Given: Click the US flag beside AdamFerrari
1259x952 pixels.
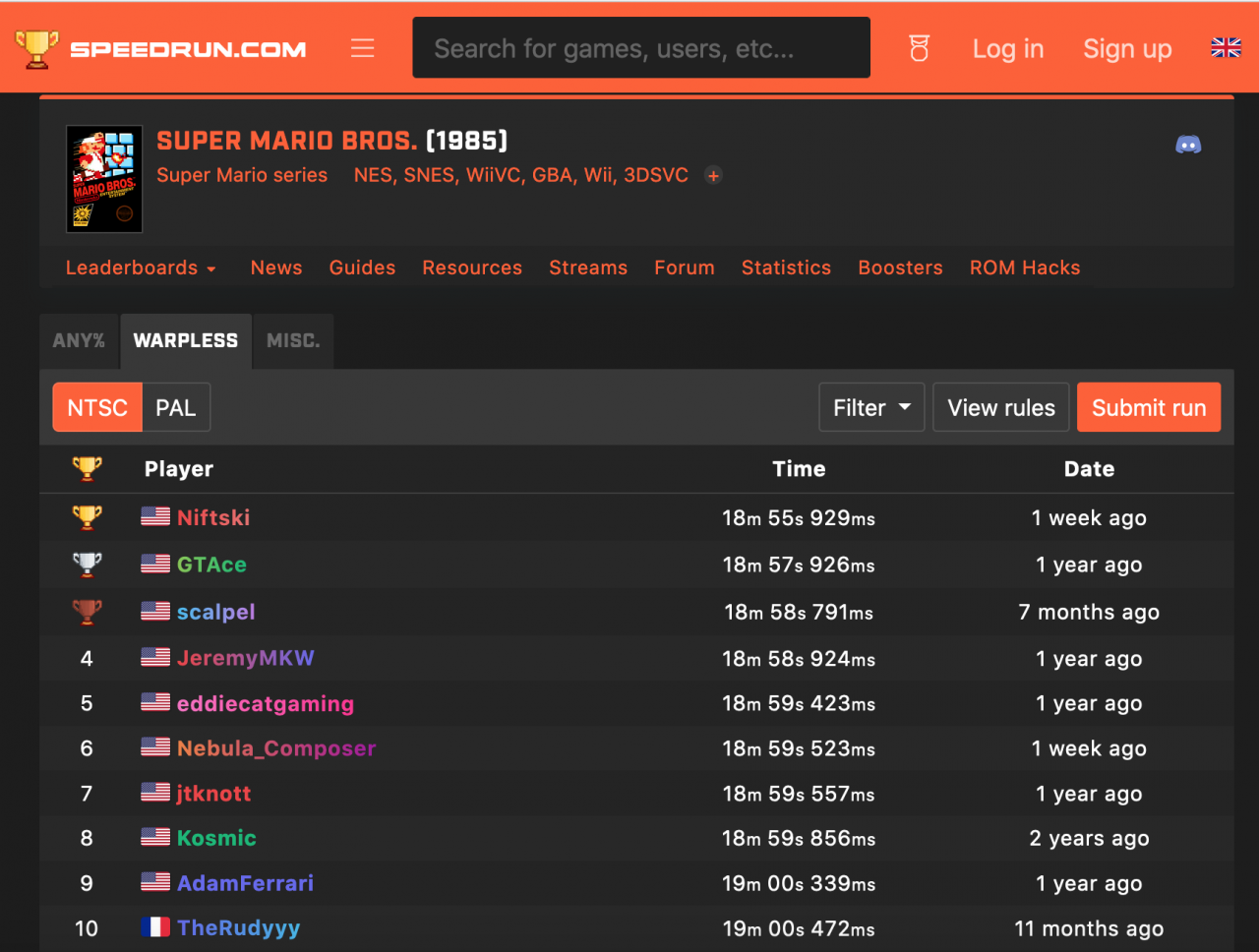Looking at the screenshot, I should 155,882.
